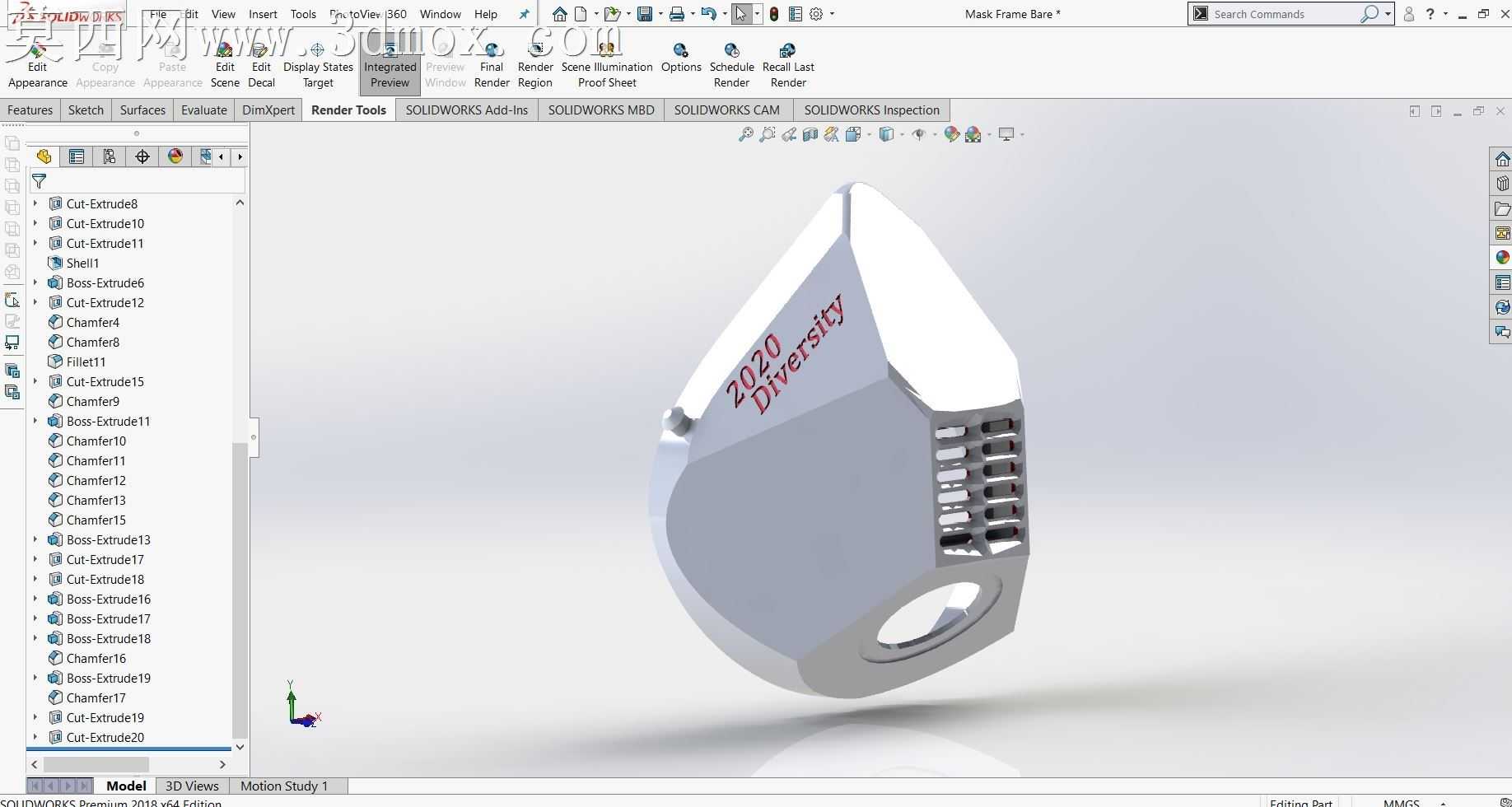Toggle the Integrated Preview button
Viewport: 1512px width, 807px height.
point(390,66)
